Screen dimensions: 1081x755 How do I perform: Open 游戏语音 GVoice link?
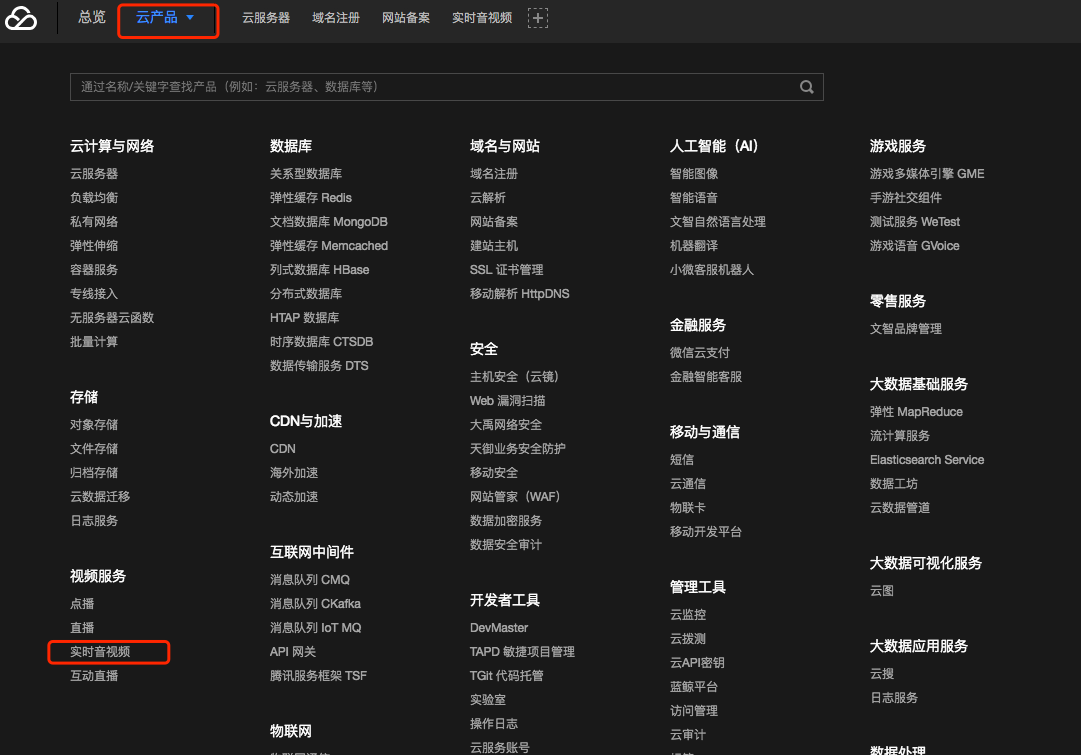tap(914, 246)
